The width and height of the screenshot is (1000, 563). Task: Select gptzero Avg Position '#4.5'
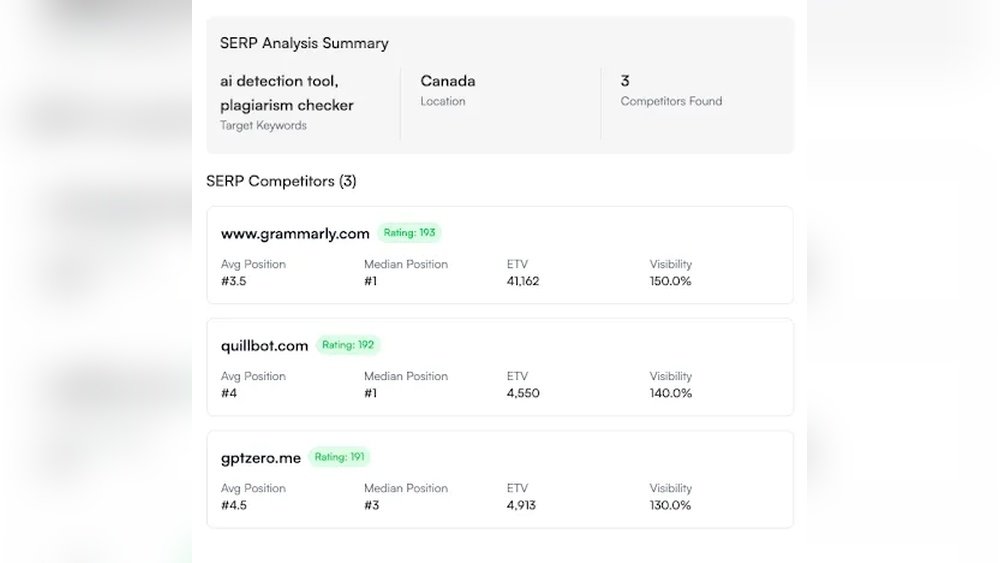(234, 506)
